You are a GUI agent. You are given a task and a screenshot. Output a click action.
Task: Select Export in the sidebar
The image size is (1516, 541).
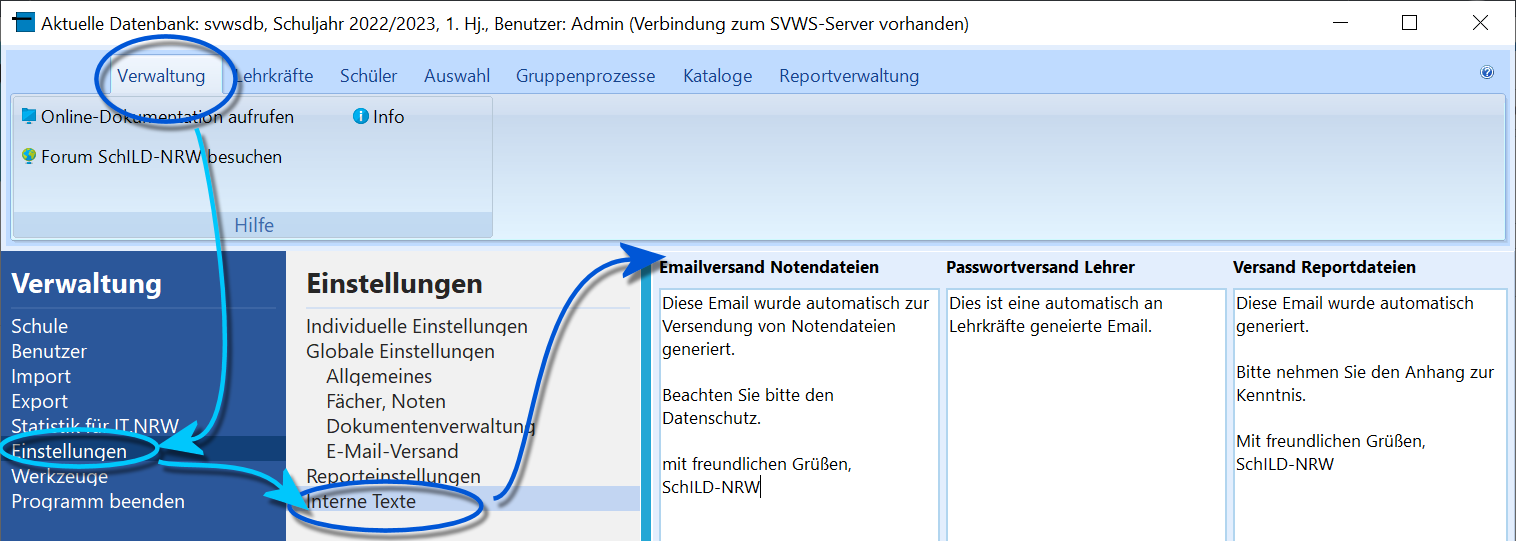point(40,401)
